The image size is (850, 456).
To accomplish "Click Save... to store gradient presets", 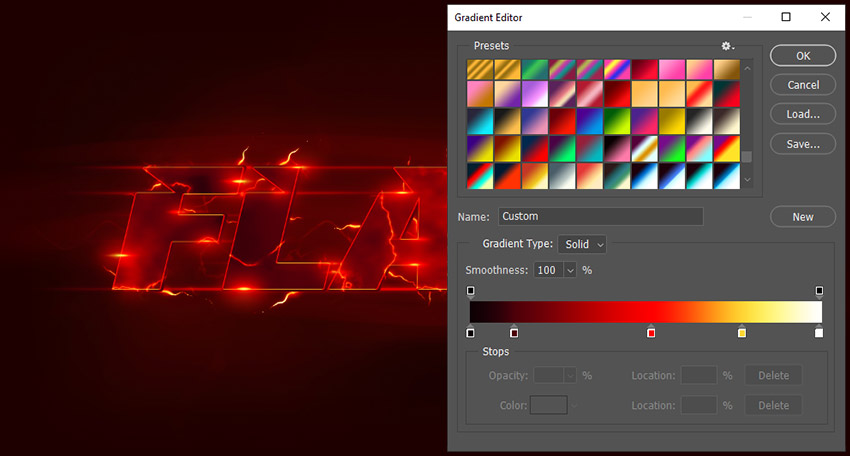I will [803, 144].
